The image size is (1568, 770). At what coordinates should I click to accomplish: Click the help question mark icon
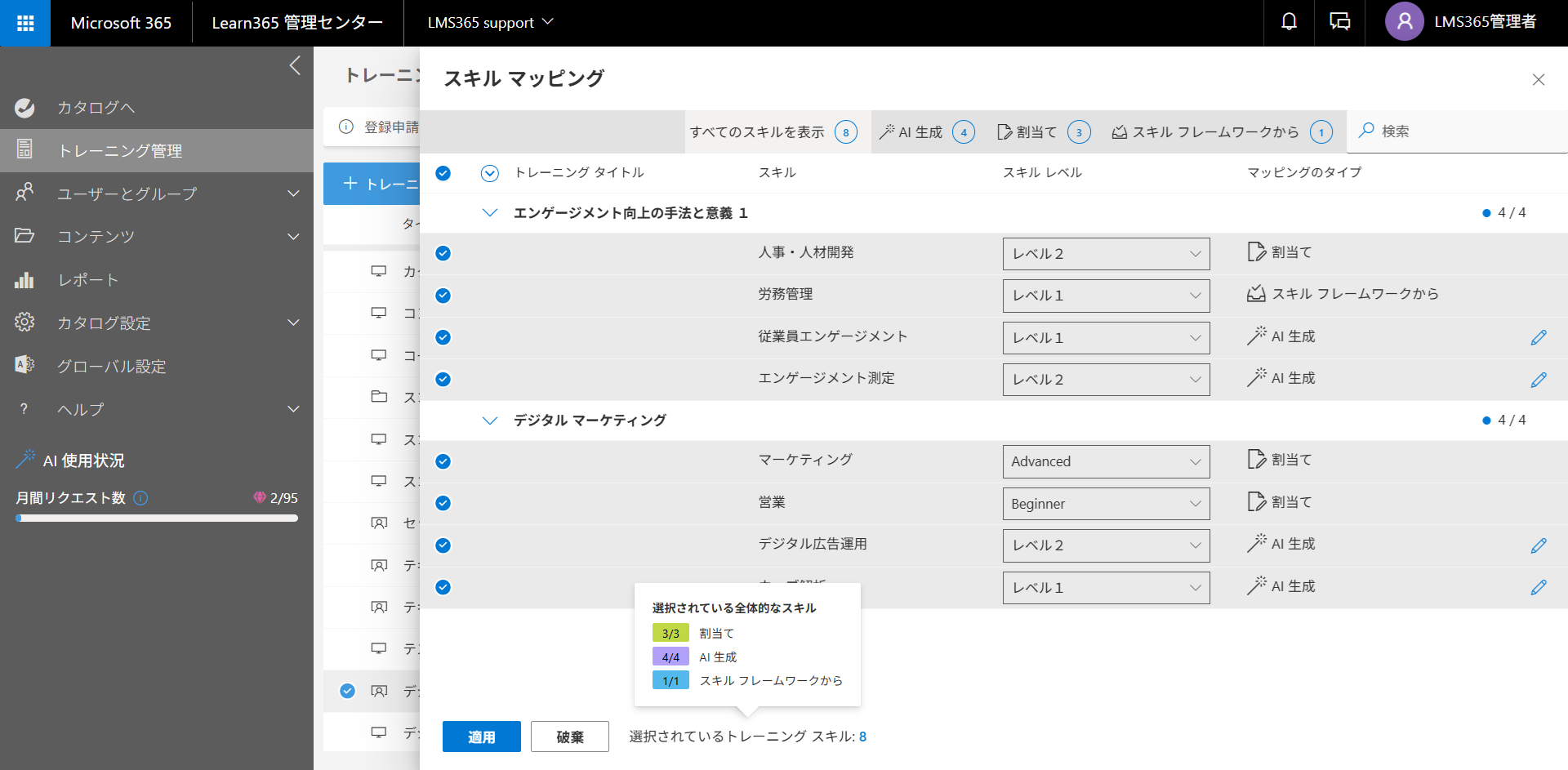24,409
